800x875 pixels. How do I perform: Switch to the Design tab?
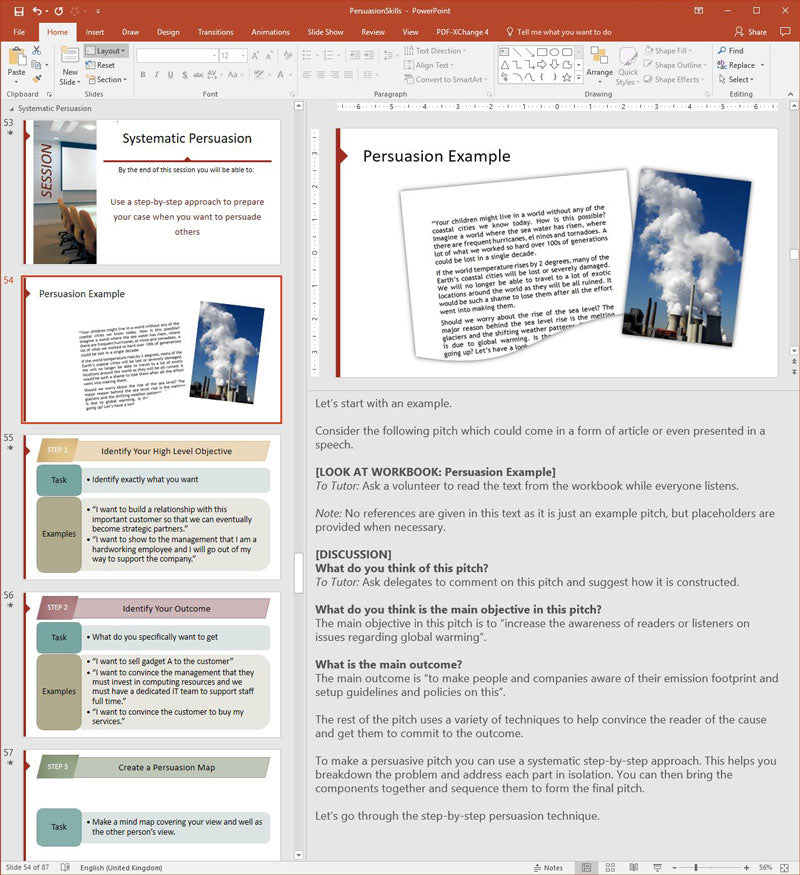pos(168,32)
